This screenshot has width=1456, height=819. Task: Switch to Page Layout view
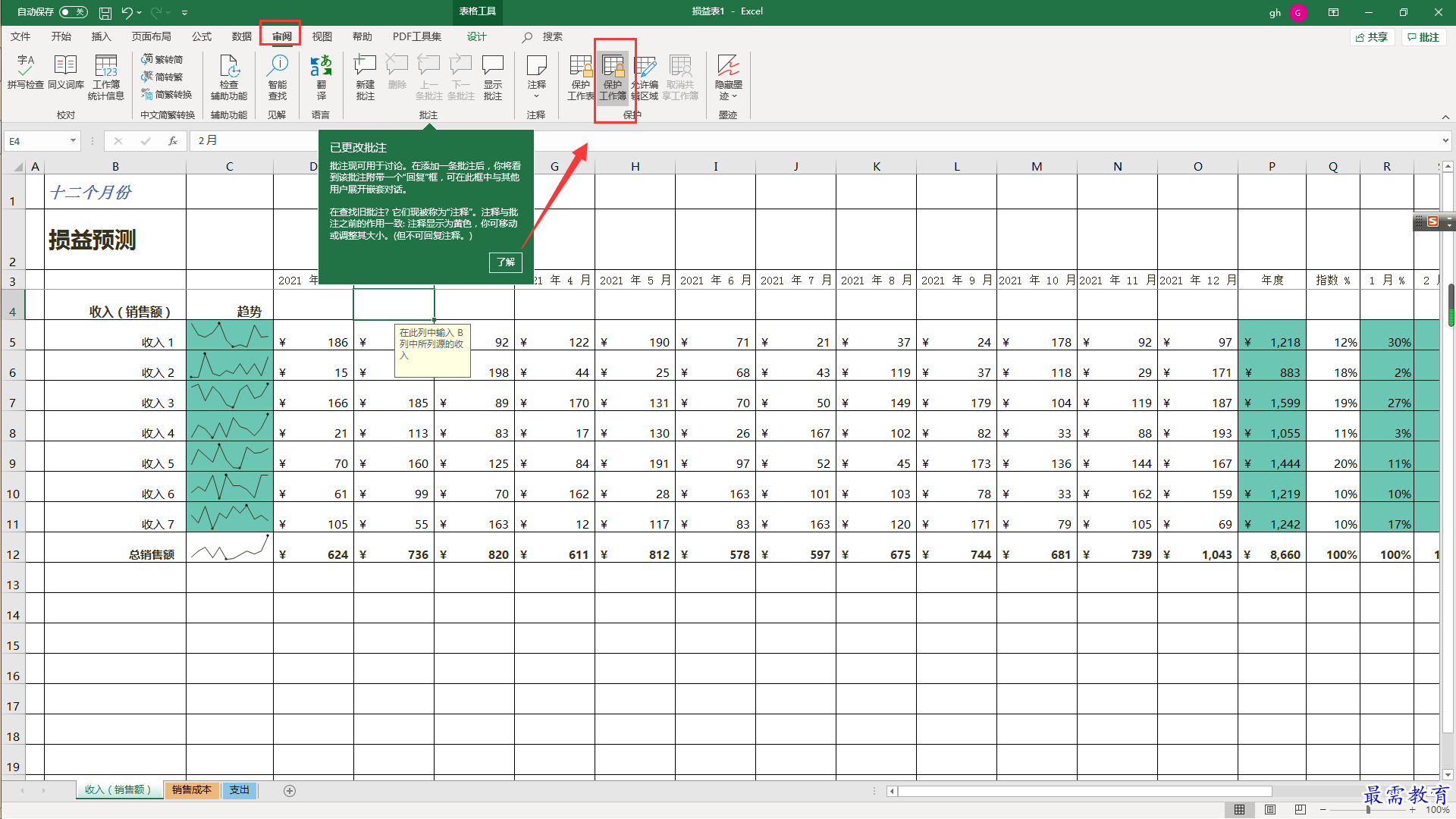(x=1270, y=810)
